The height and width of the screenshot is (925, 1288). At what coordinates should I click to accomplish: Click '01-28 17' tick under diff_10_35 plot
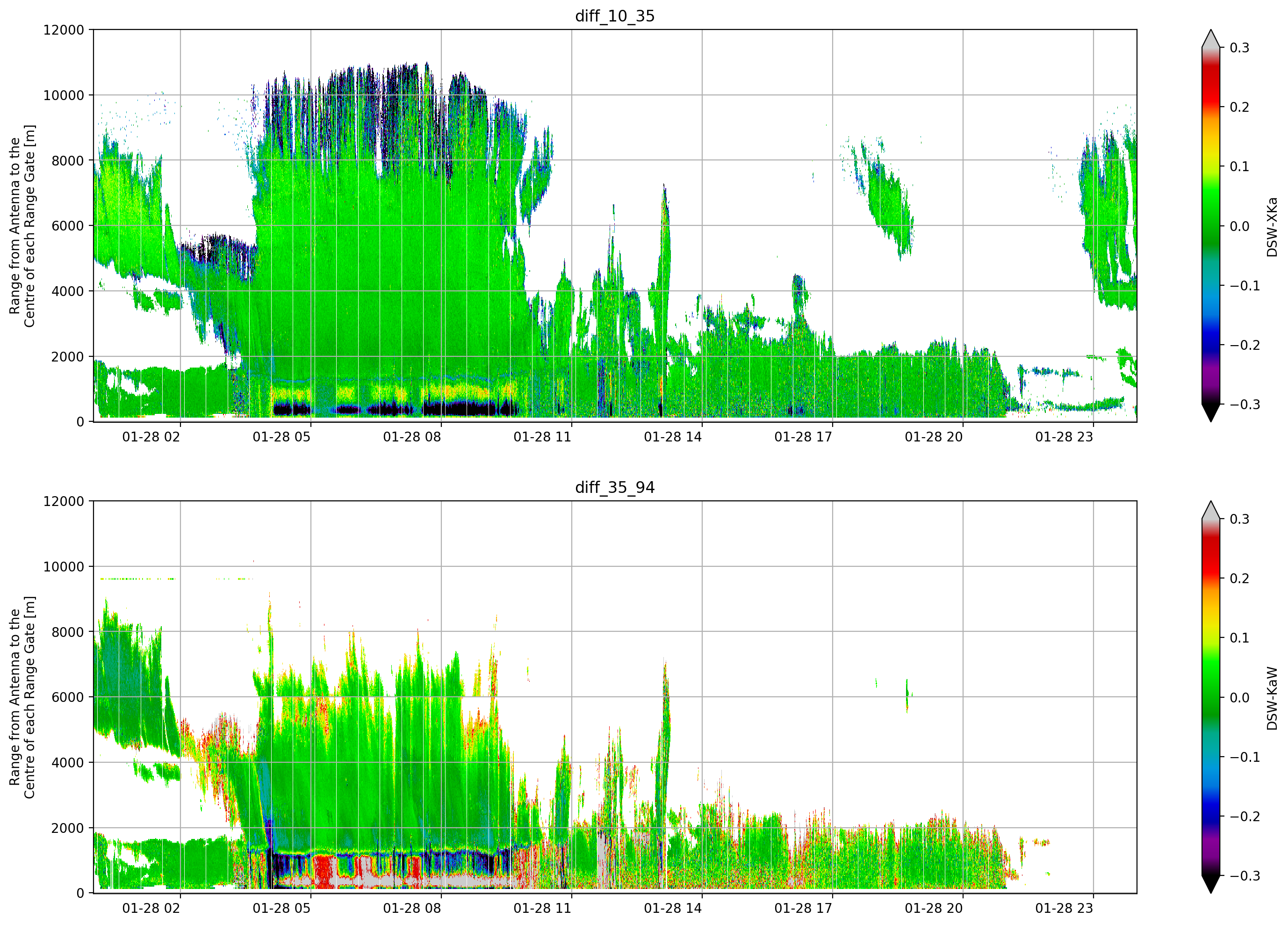(803, 437)
